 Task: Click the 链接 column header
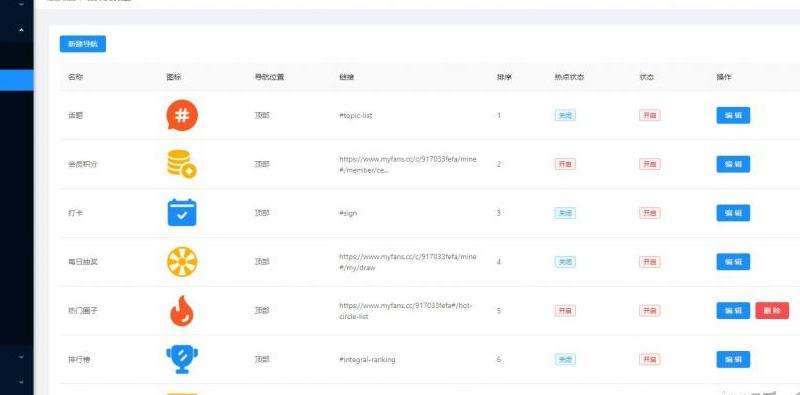(346, 78)
